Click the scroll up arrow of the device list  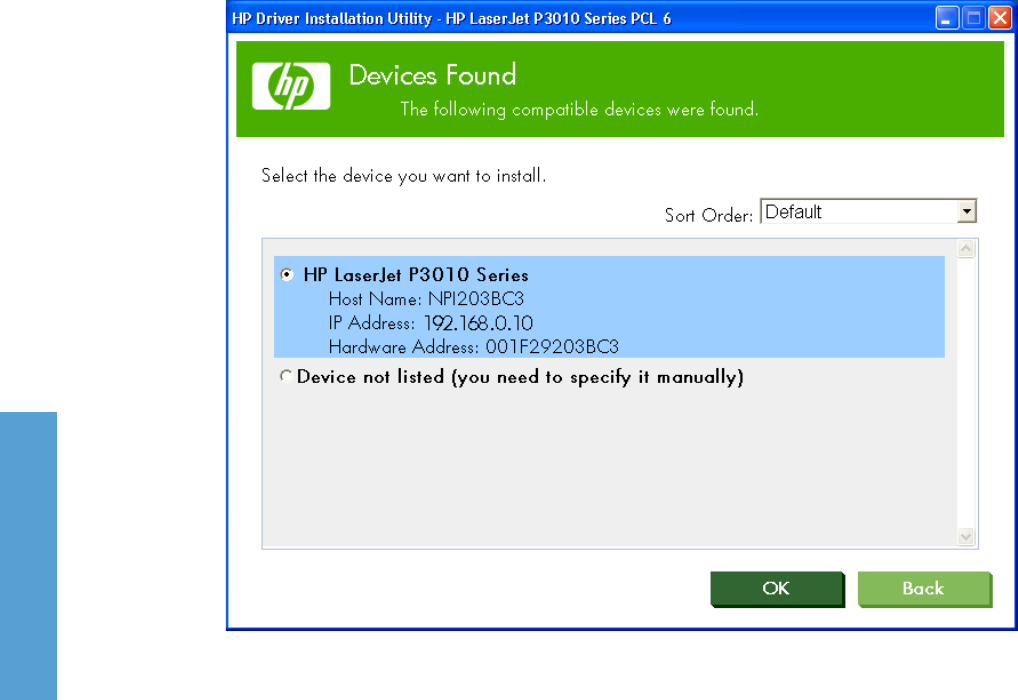point(966,249)
